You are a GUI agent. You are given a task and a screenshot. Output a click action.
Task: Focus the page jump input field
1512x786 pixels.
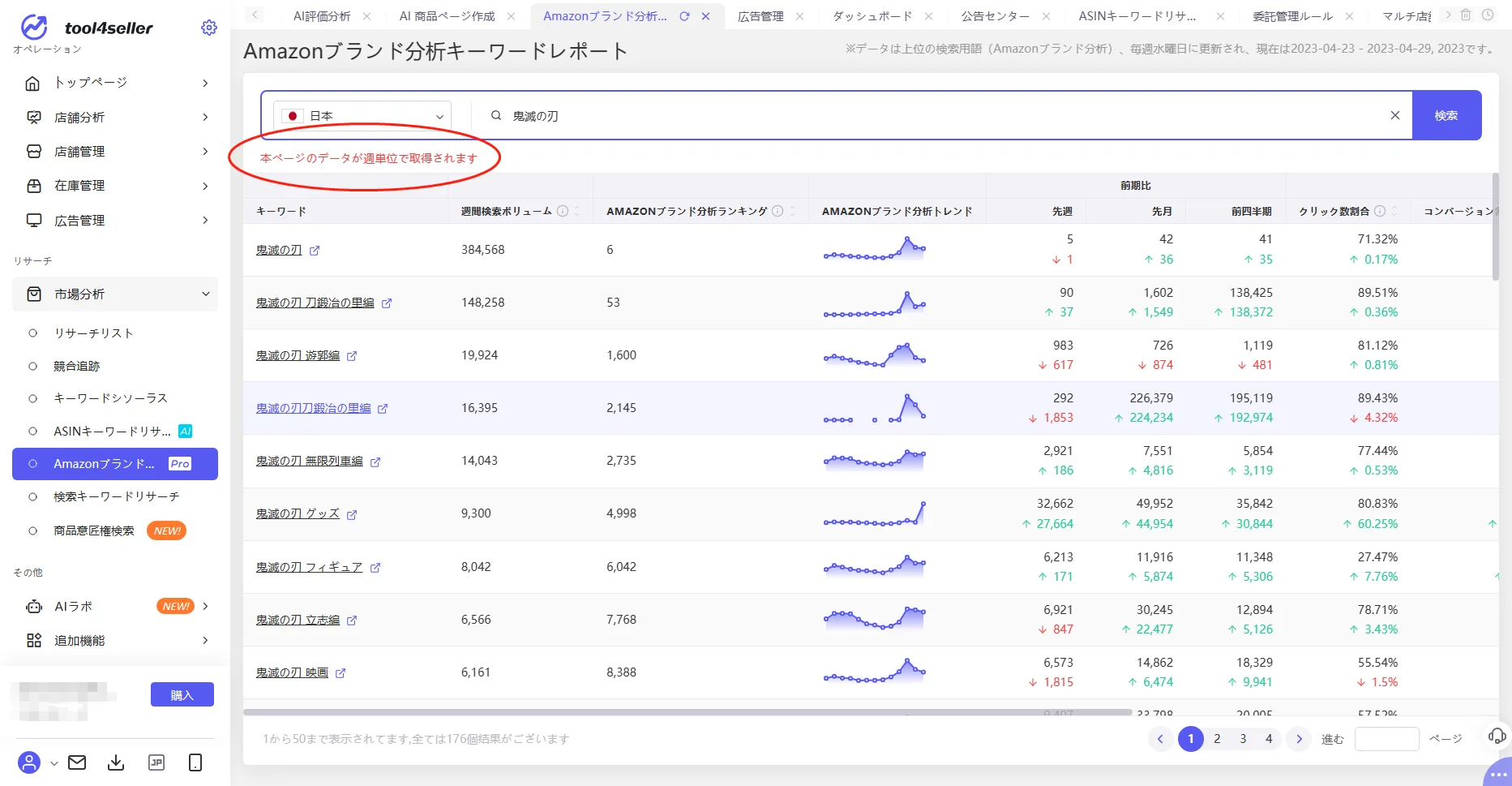[1386, 739]
